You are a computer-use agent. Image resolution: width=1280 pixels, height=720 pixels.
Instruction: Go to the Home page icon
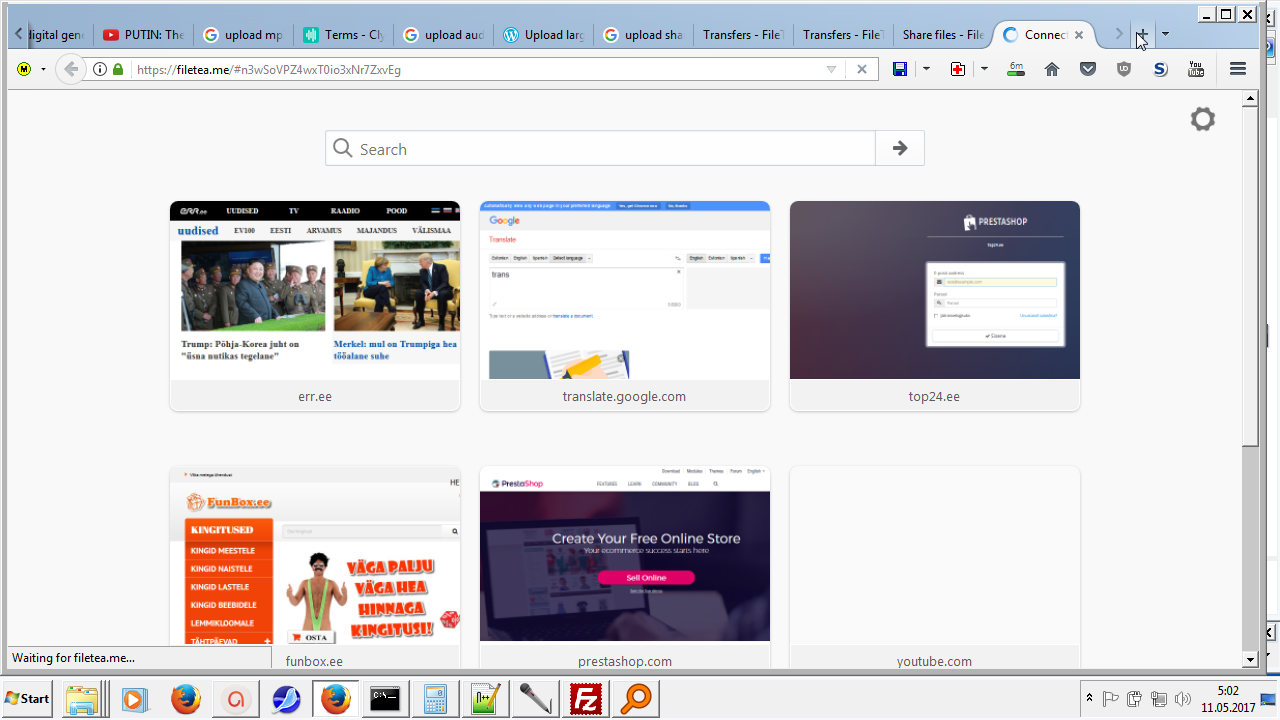point(1052,69)
